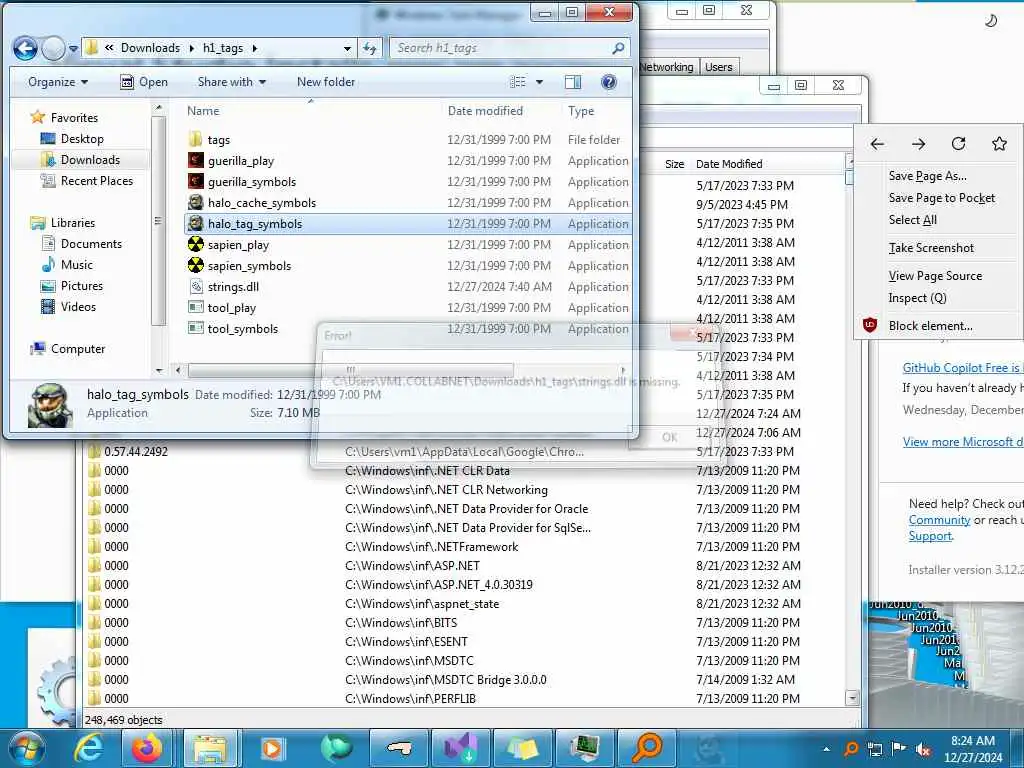
Task: Select the halo_cache_symbols icon
Action: click(195, 202)
